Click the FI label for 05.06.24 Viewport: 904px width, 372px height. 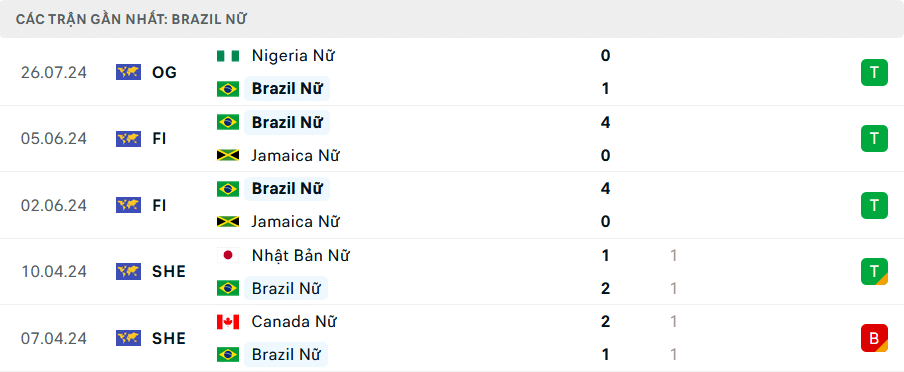coord(159,138)
